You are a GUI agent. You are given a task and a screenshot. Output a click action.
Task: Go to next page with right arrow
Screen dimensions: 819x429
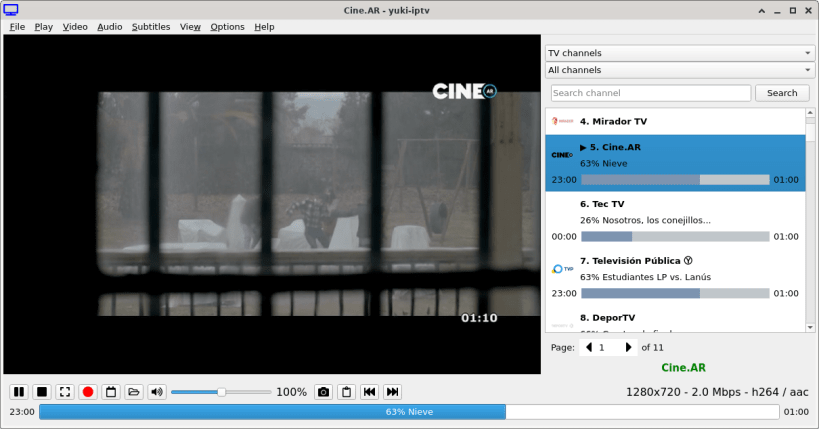[628, 347]
